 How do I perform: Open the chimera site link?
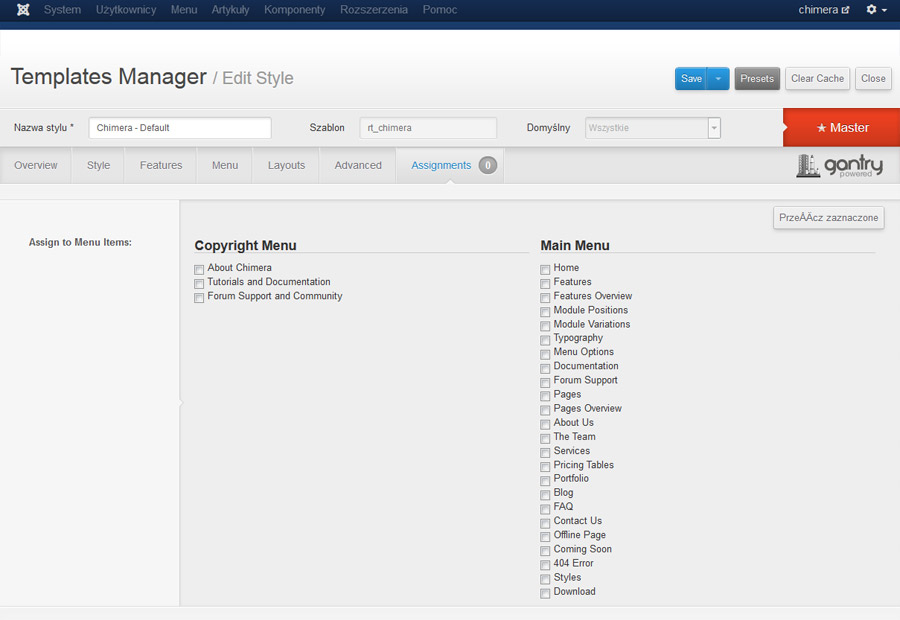click(x=824, y=10)
